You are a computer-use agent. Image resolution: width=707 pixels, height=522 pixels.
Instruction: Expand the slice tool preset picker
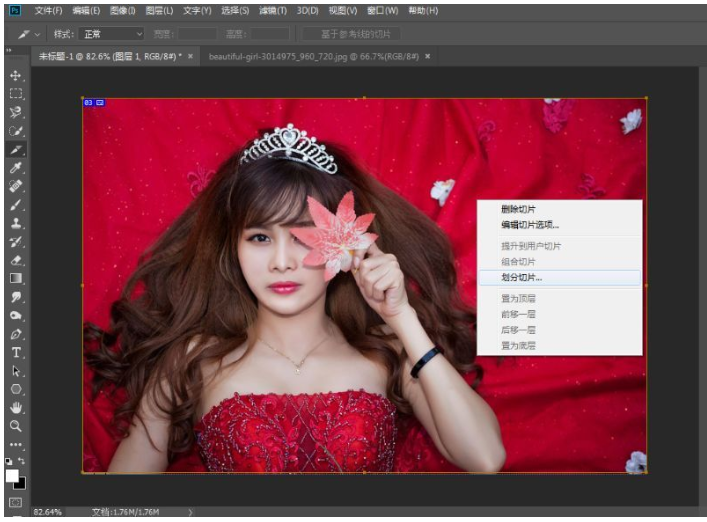tap(38, 34)
